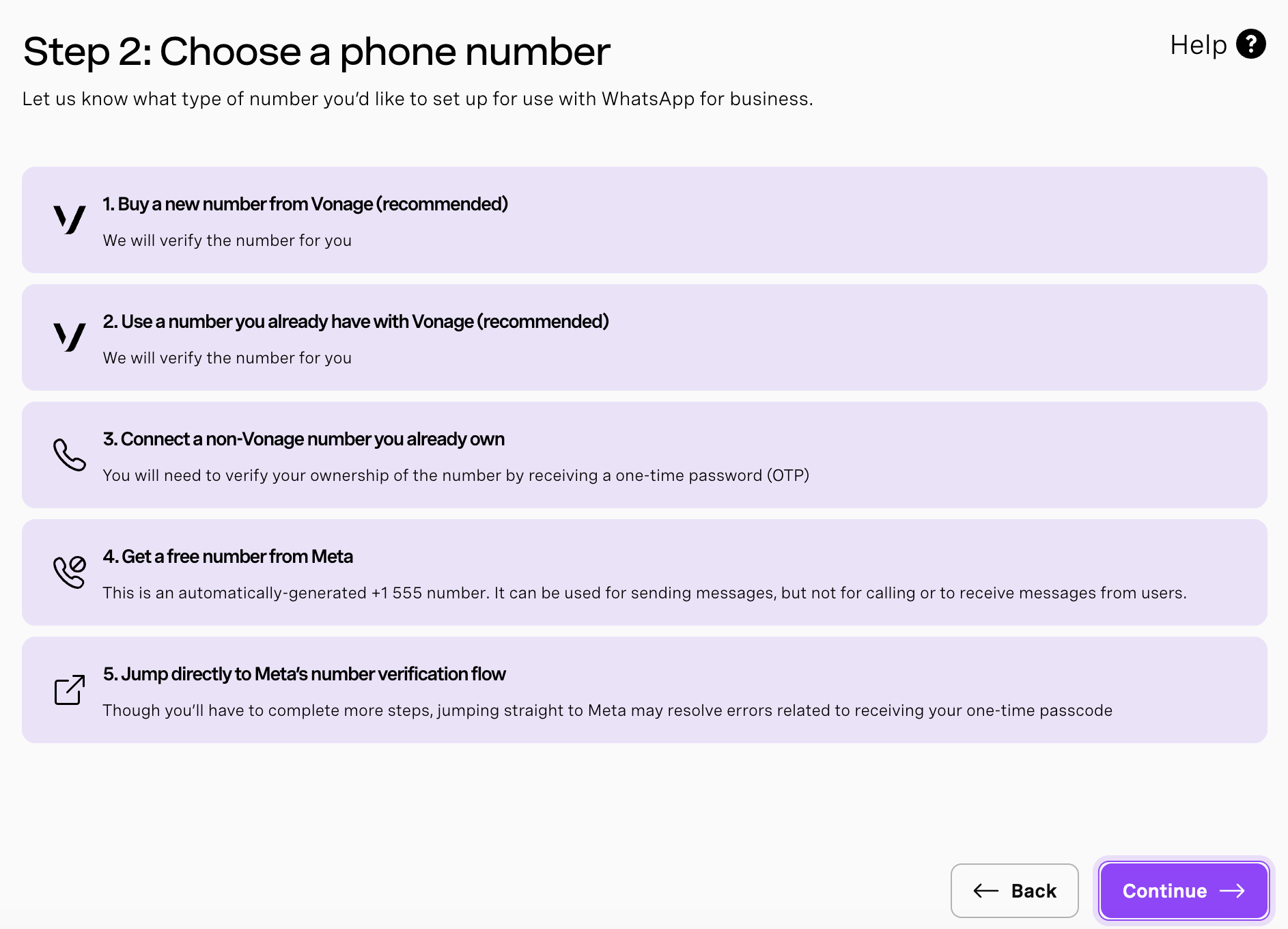Click the +1 555 number description text
Image resolution: width=1288 pixels, height=929 pixels.
coord(644,593)
